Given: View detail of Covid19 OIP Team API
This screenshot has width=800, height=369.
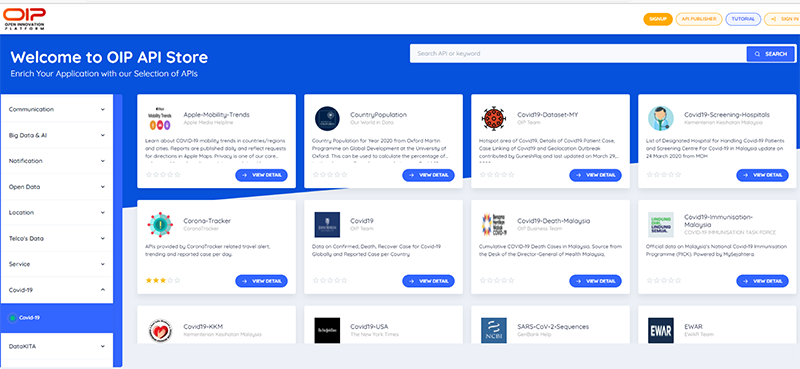Looking at the screenshot, I should pos(428,281).
